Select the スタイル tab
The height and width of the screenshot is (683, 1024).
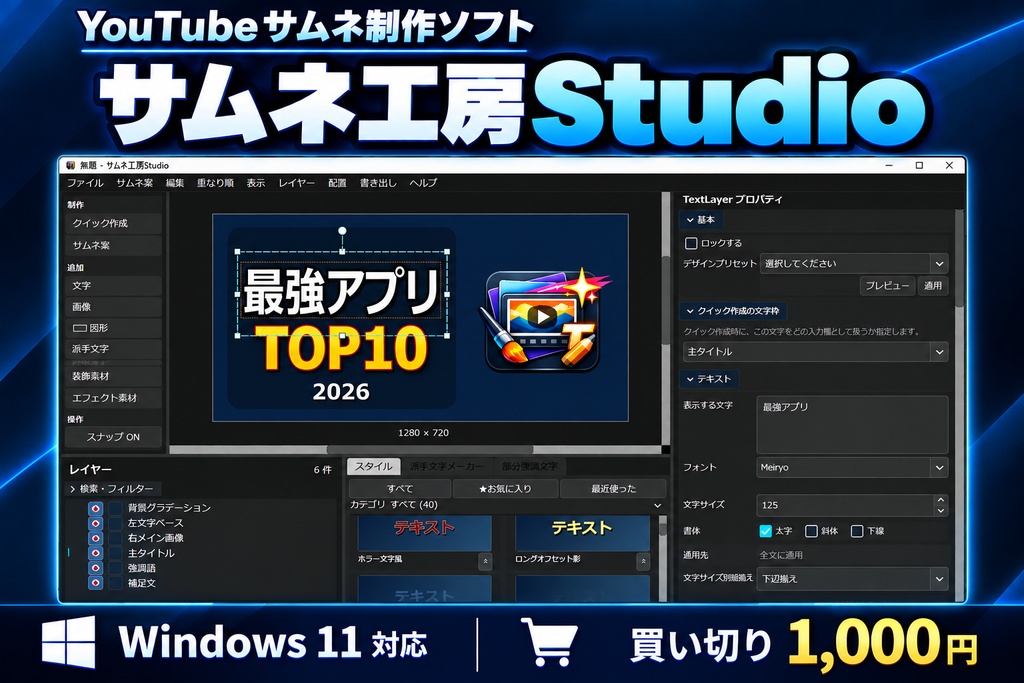click(x=374, y=466)
